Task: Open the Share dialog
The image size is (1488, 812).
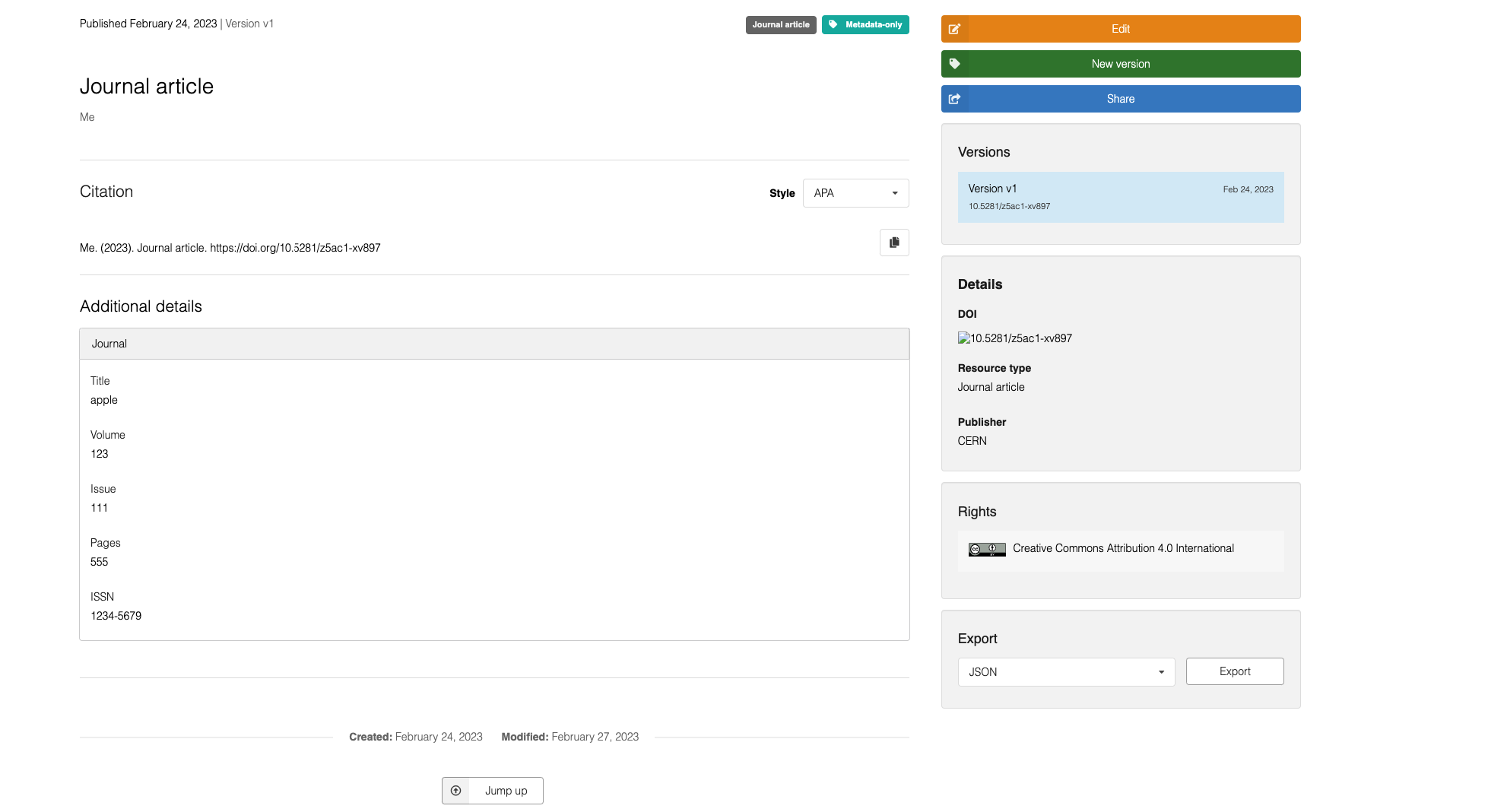Action: (x=1120, y=99)
